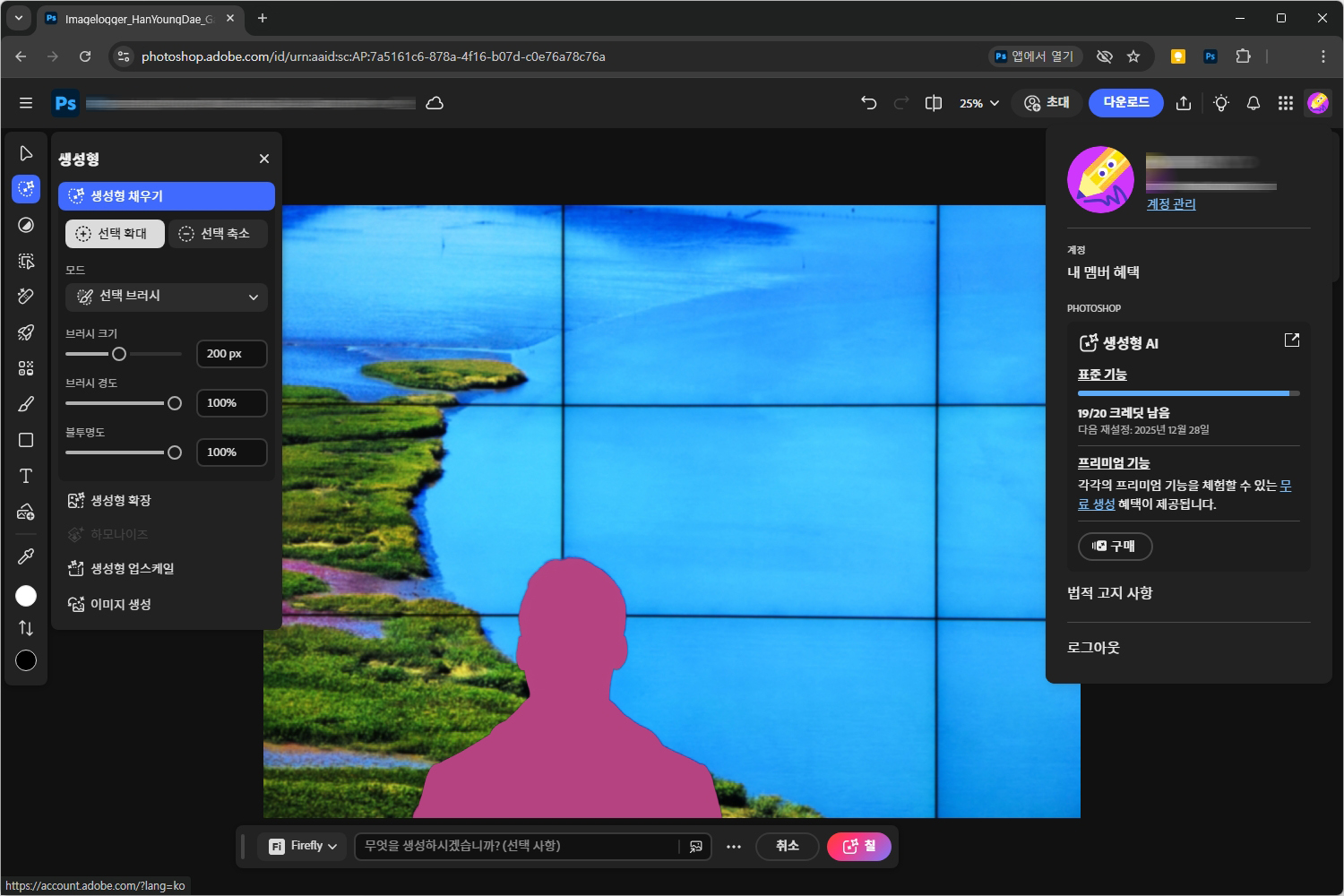Switch to 선택 축소 mode
Image resolution: width=1344 pixels, height=896 pixels.
tap(218, 234)
